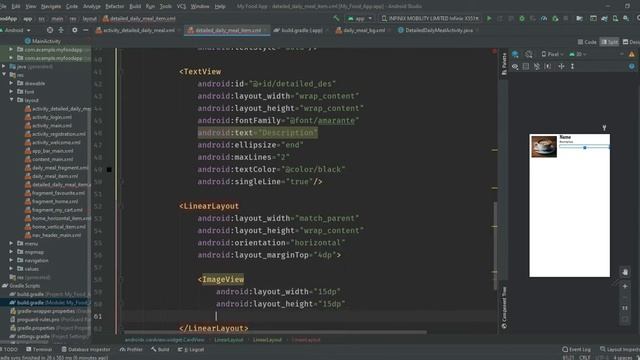640x360 pixels.
Task: Zoom in preview with plus icon
Action: [625, 287]
